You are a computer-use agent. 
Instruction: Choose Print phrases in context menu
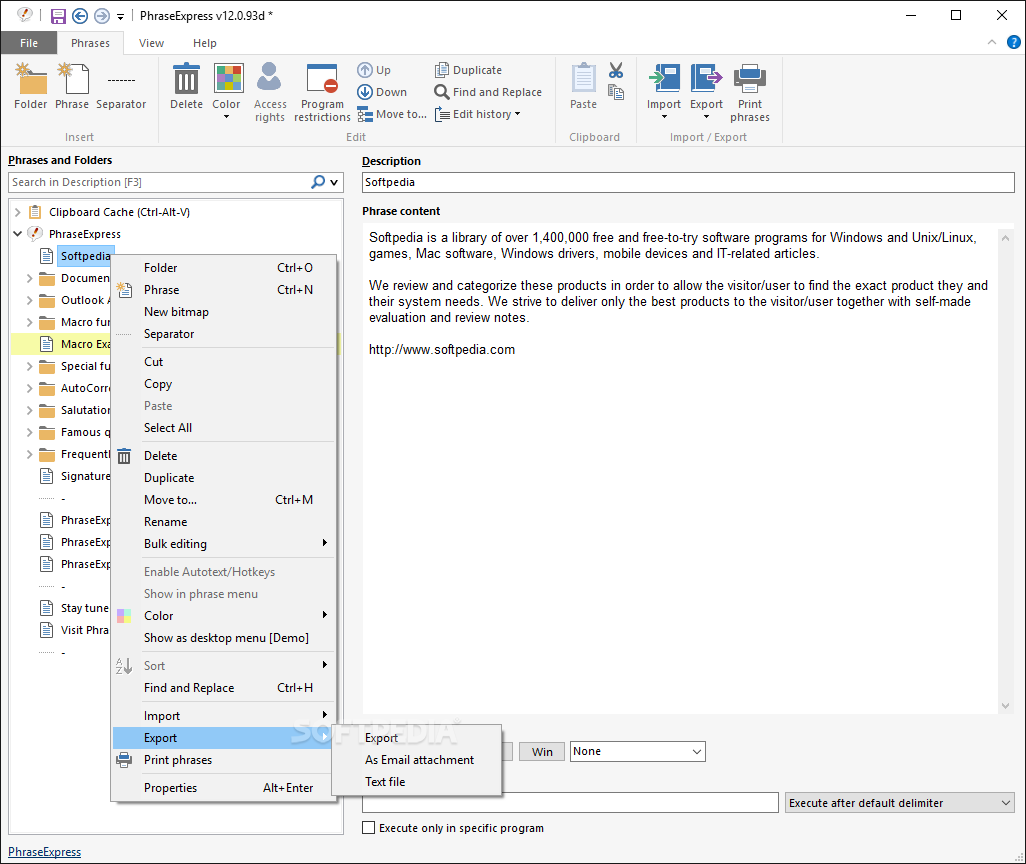click(x=223, y=759)
